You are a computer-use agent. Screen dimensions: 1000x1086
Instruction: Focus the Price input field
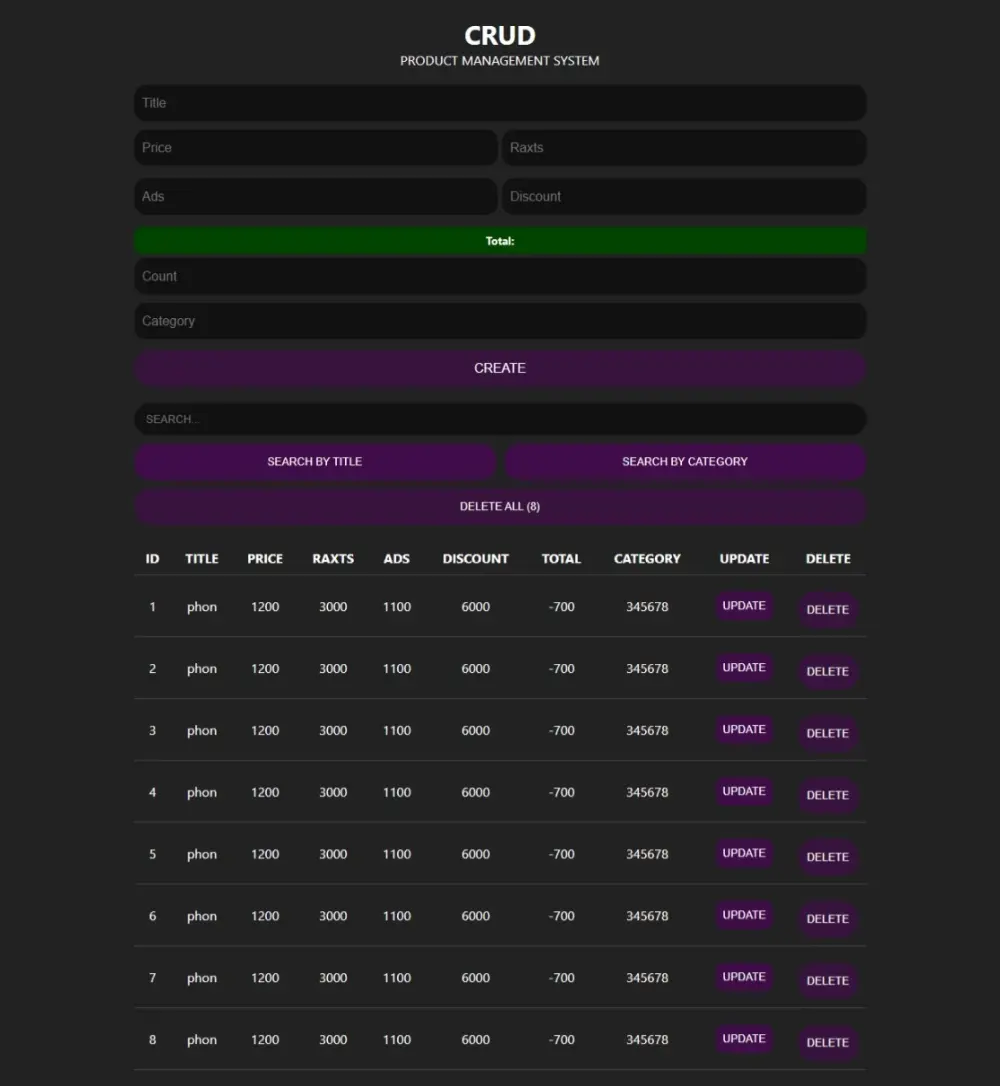click(315, 147)
